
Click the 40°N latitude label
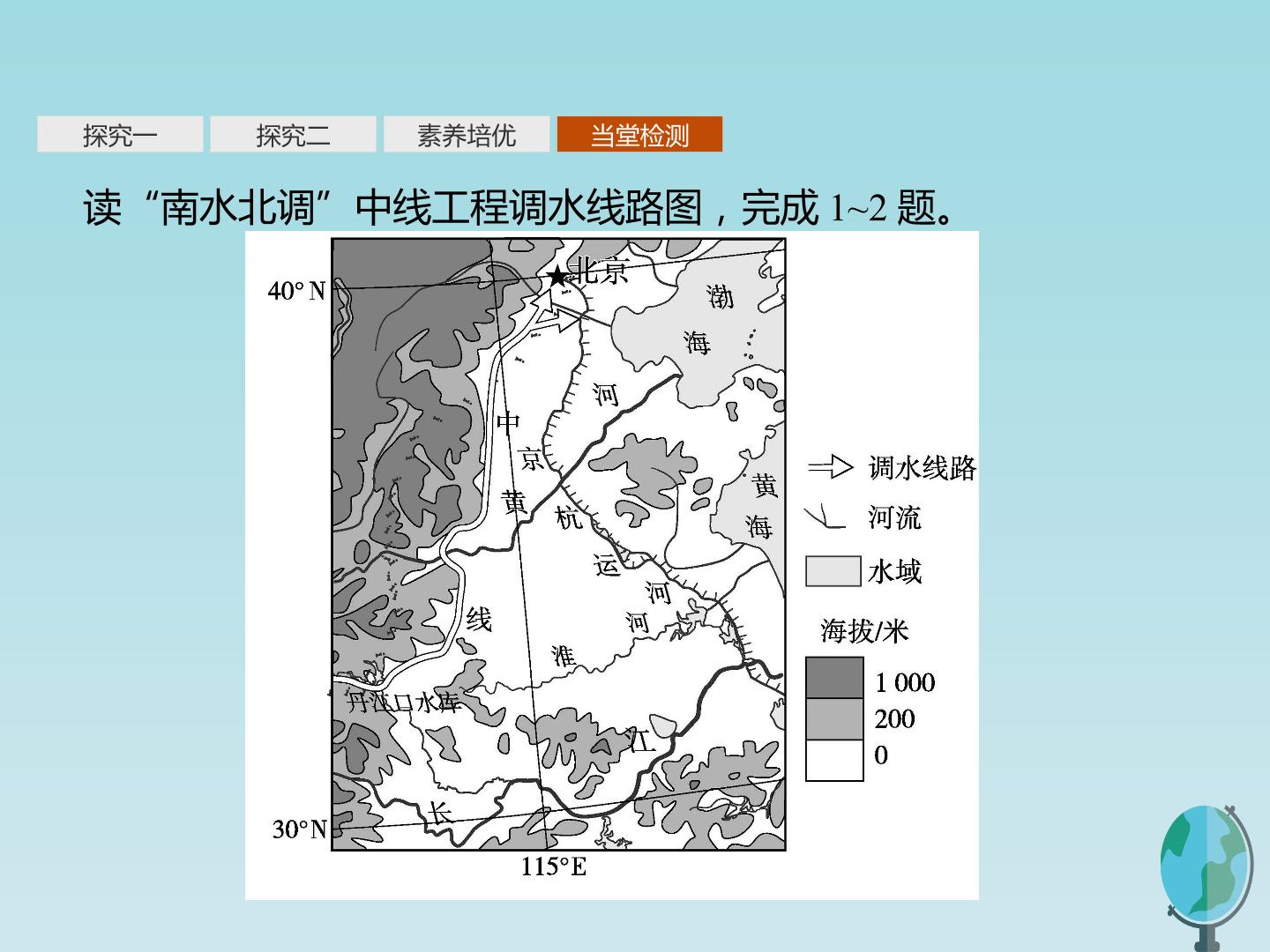point(296,291)
